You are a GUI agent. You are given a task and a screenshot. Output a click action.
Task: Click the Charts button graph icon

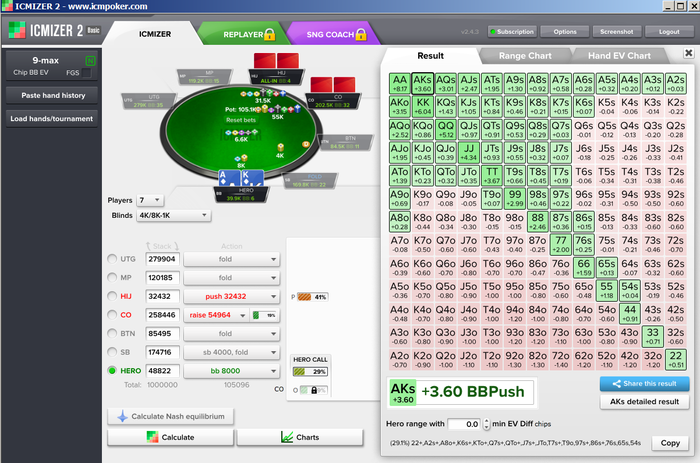(x=287, y=437)
